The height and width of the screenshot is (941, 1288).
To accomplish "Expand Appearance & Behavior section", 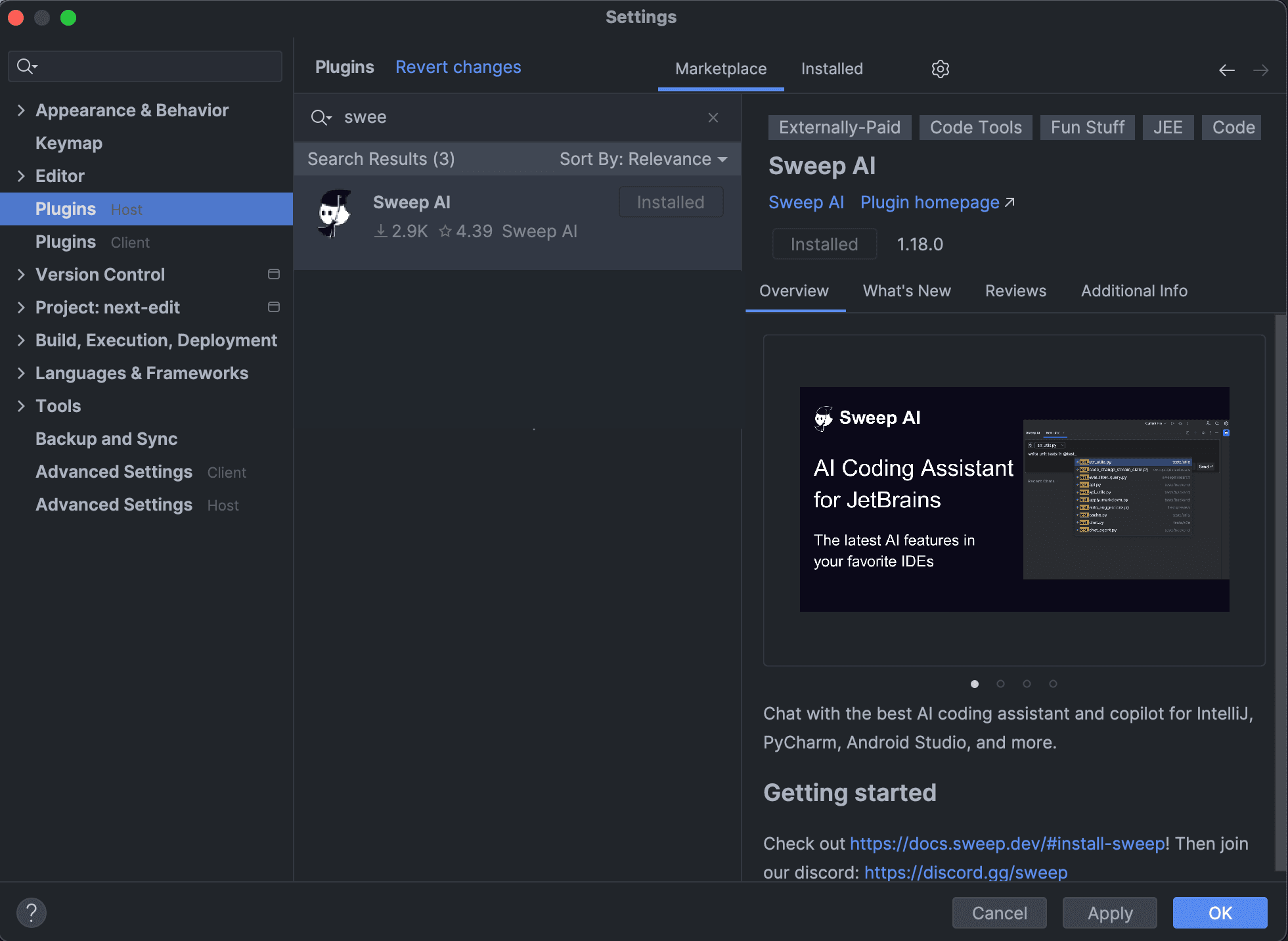I will point(21,110).
